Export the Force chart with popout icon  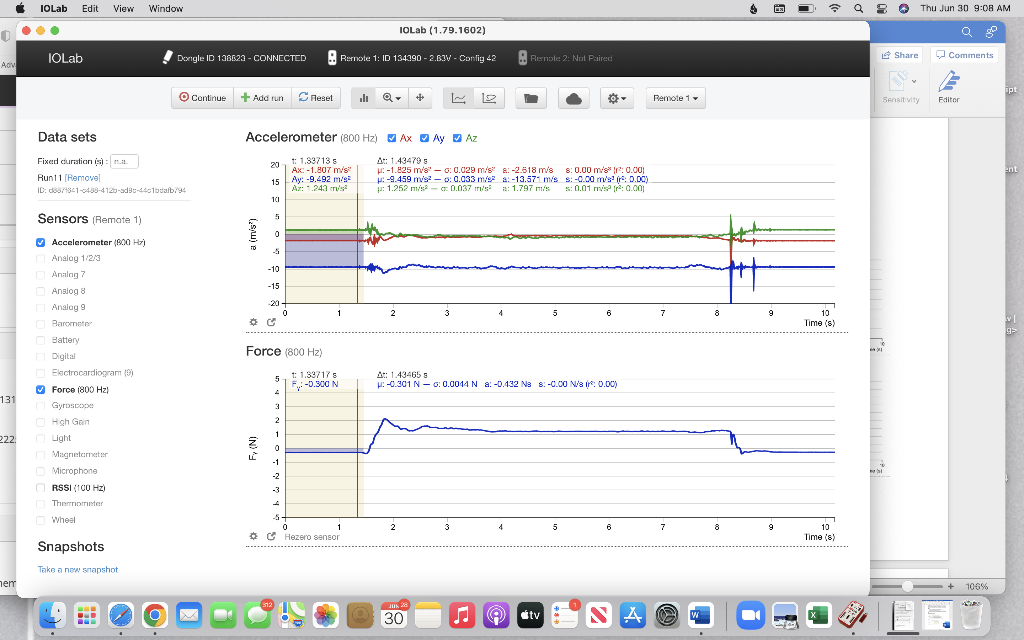pos(271,536)
